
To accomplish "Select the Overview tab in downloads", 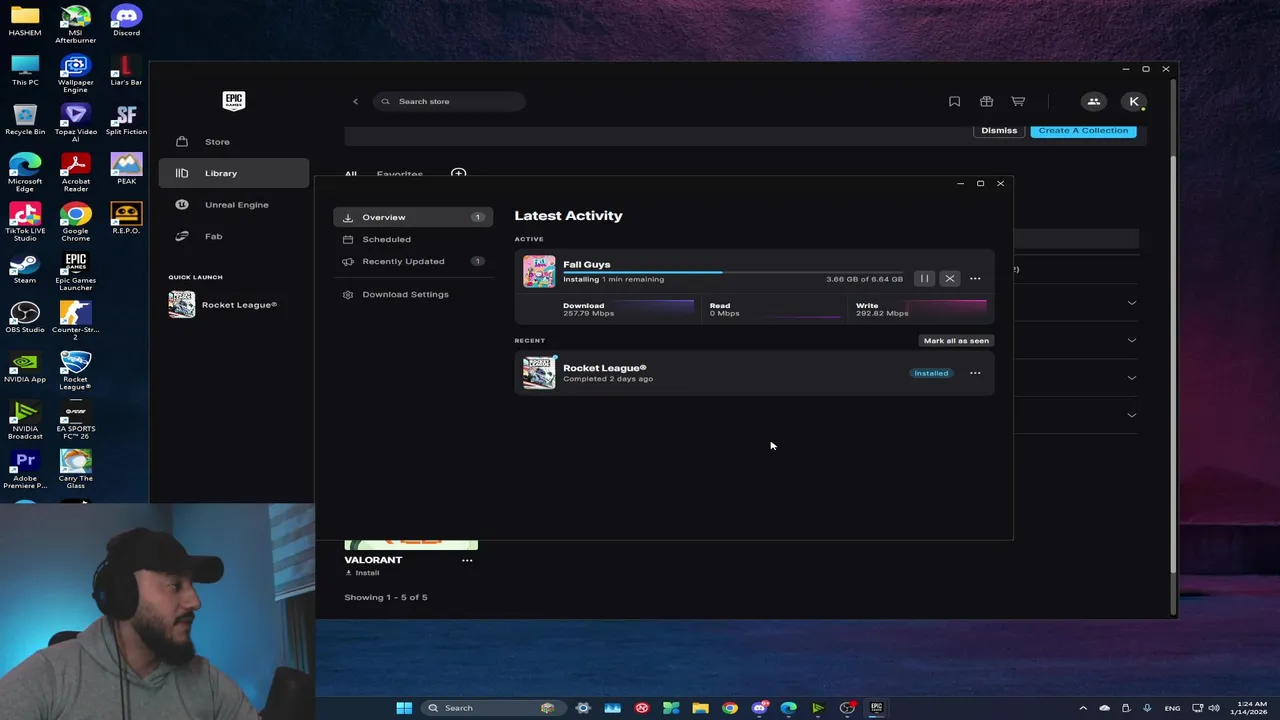I will (413, 217).
